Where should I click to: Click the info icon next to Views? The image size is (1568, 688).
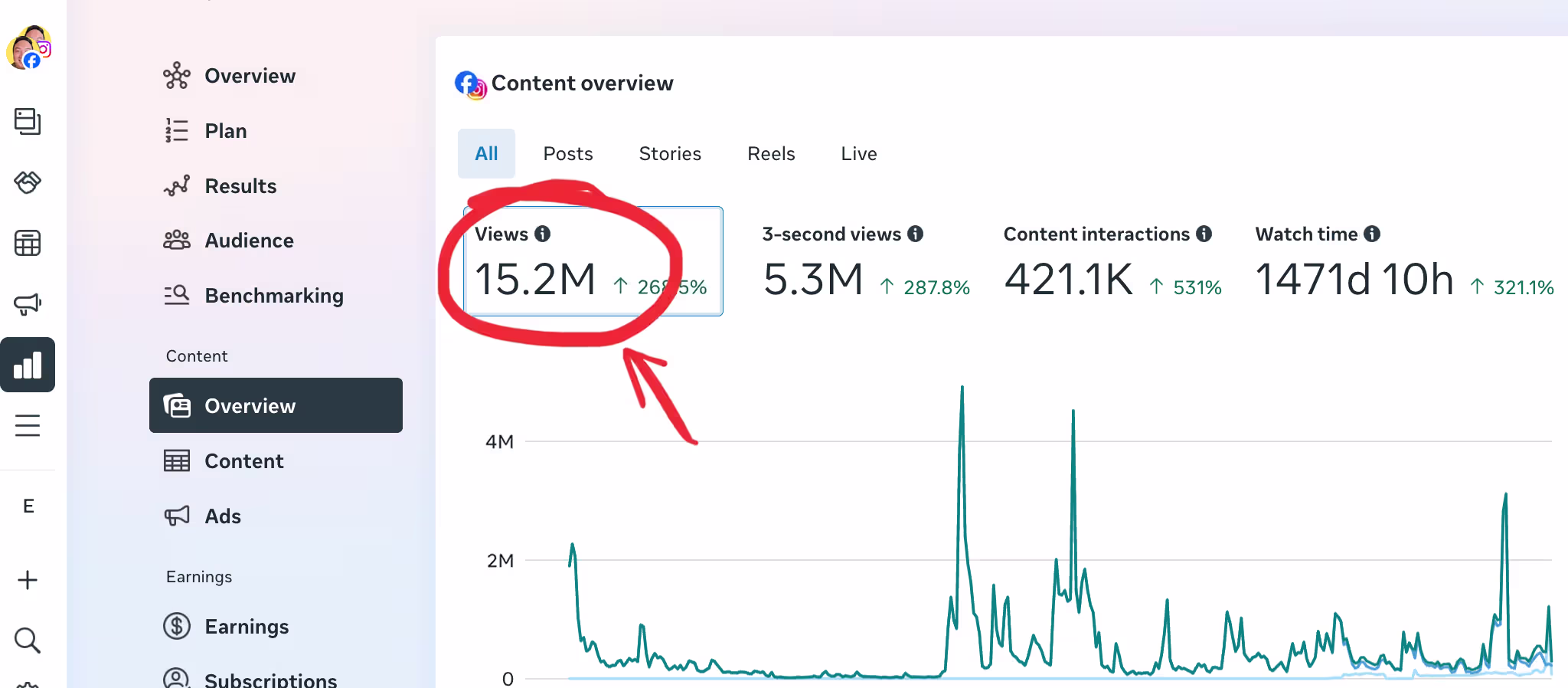(543, 234)
